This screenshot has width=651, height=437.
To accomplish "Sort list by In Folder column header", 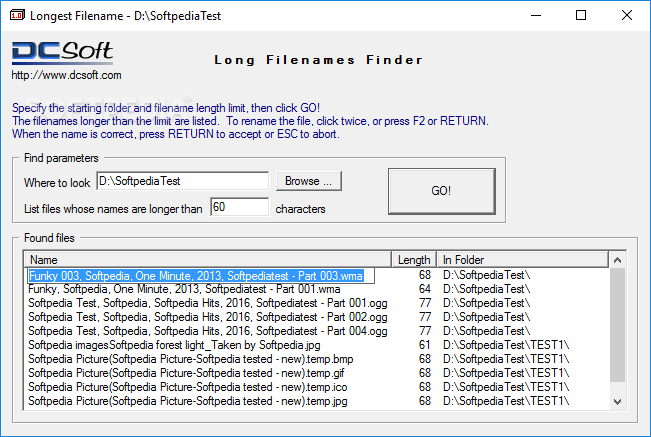I will 523,260.
